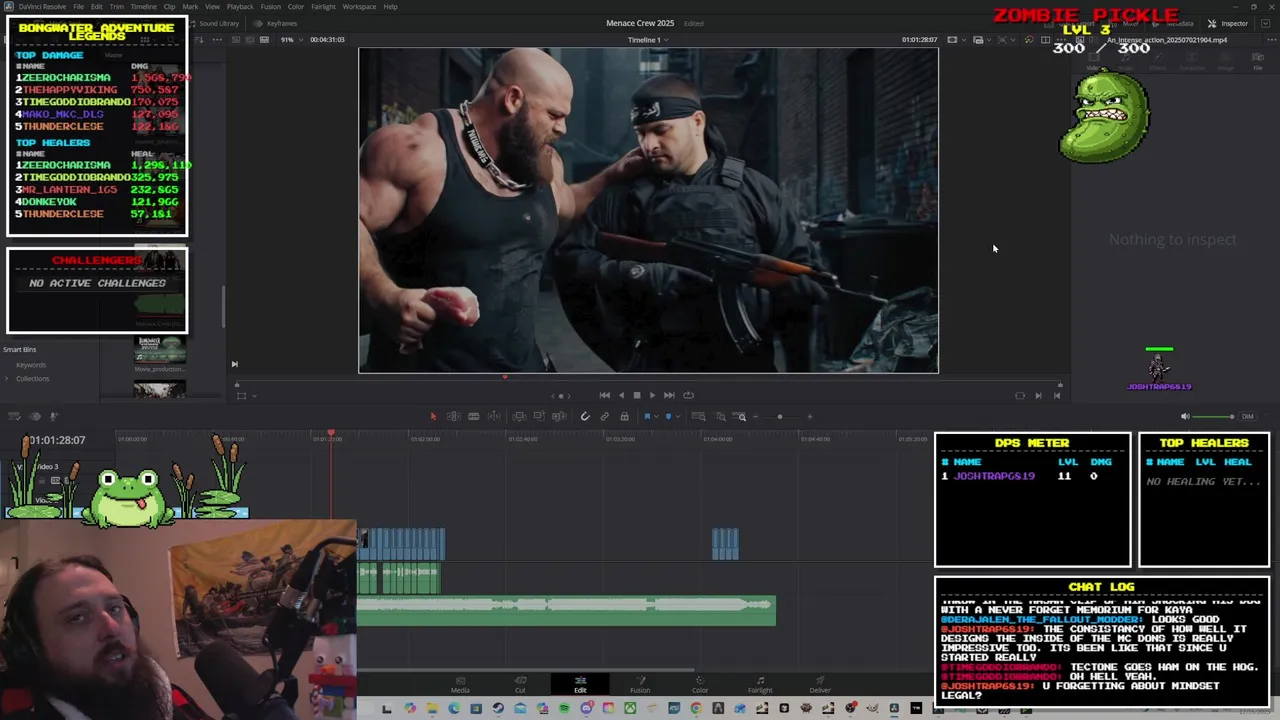Screen dimensions: 1280x720
Task: Select the Dynamic Trim Mode tool
Action: click(474, 416)
